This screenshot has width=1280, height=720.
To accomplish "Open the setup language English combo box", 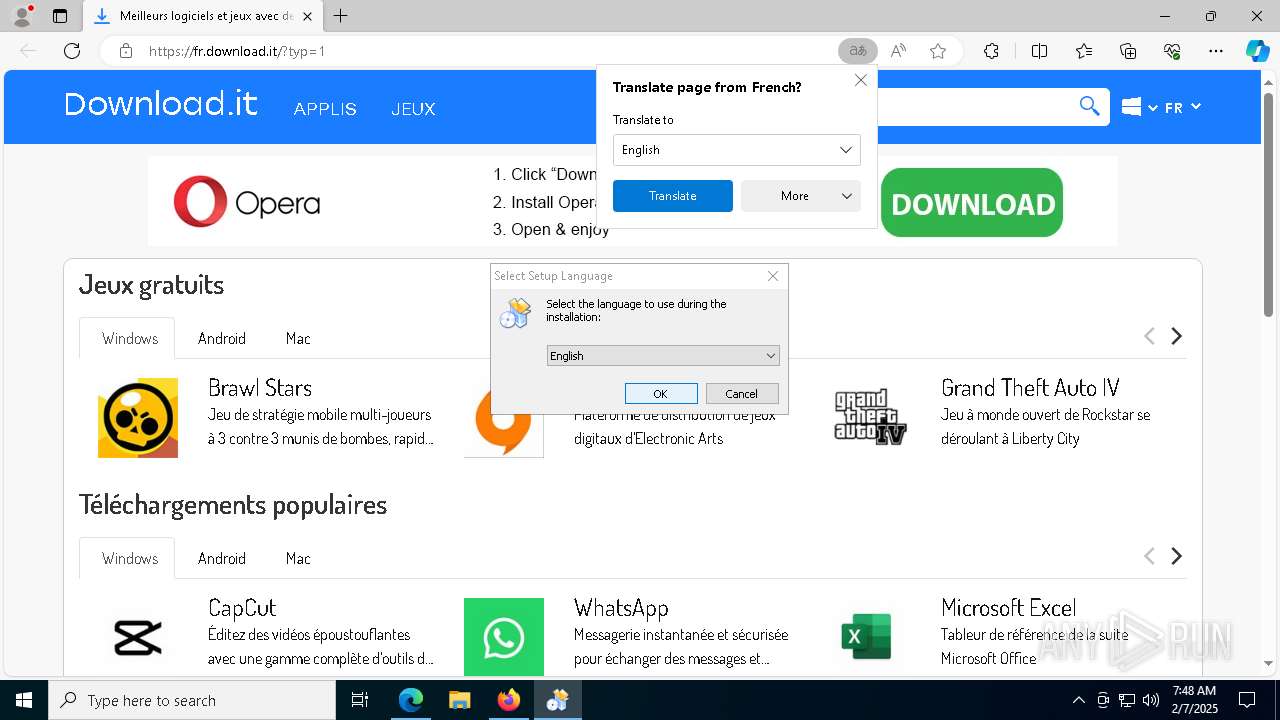I will pyautogui.click(x=663, y=356).
